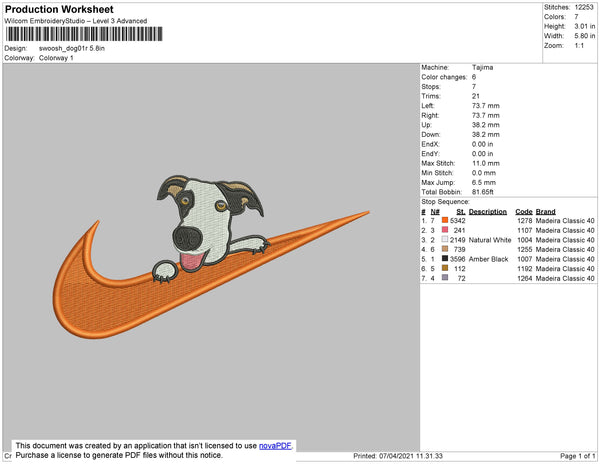This screenshot has height=464, width=600.
Task: Click the Up value '38.2 mm'
Action: 486,125
